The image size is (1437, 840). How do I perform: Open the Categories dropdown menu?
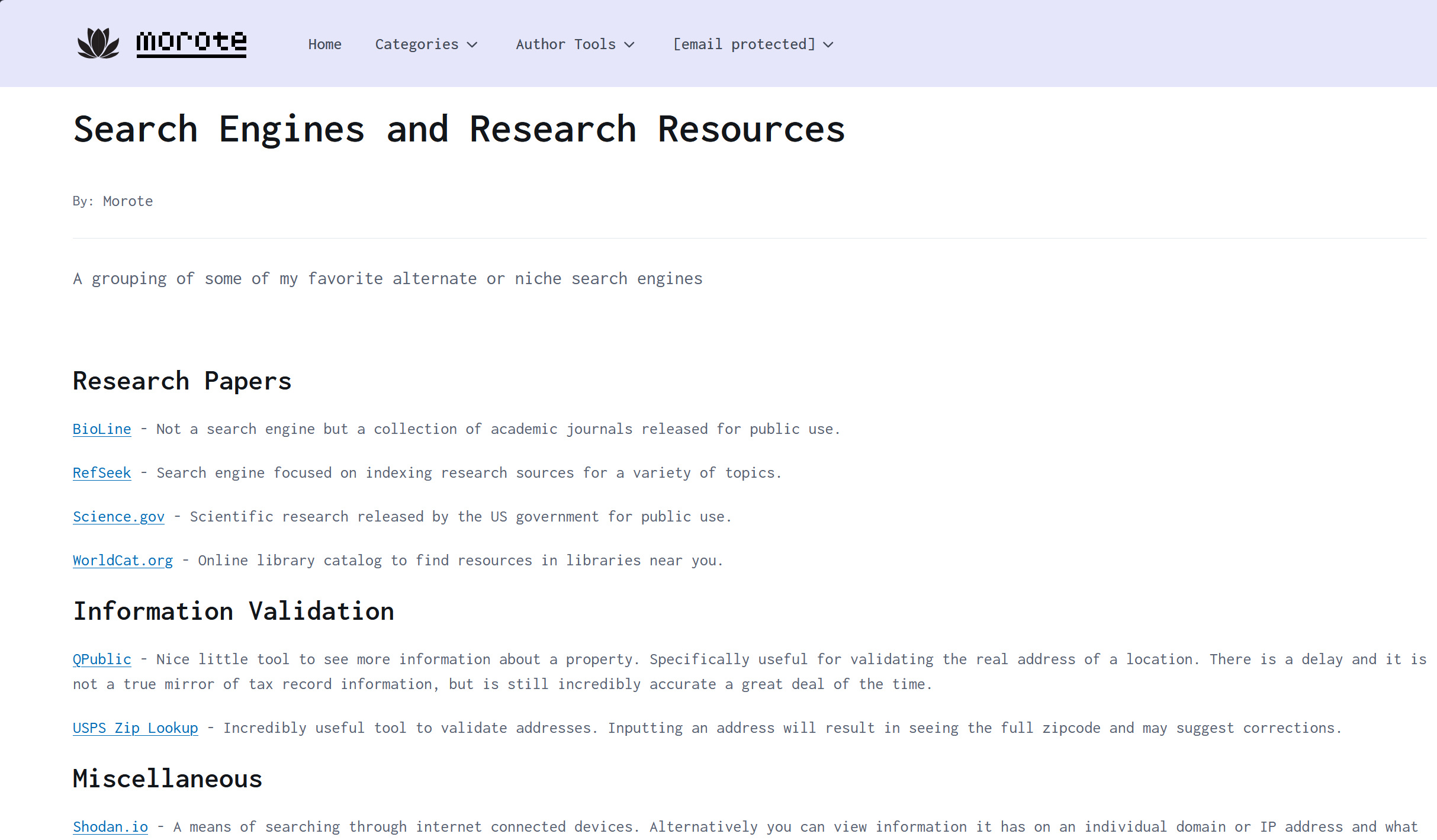pyautogui.click(x=425, y=44)
